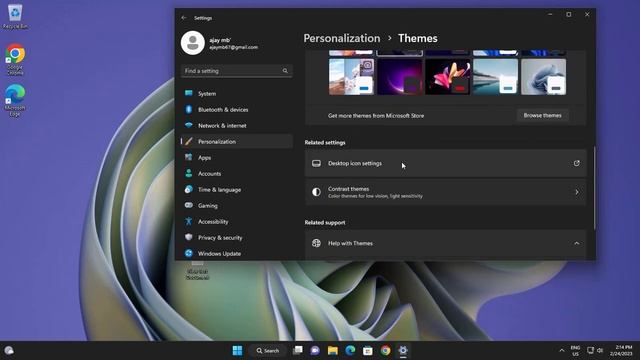Screen dimensions: 640x360
Task: Click the Windows Update sync icon
Action: tap(189, 253)
